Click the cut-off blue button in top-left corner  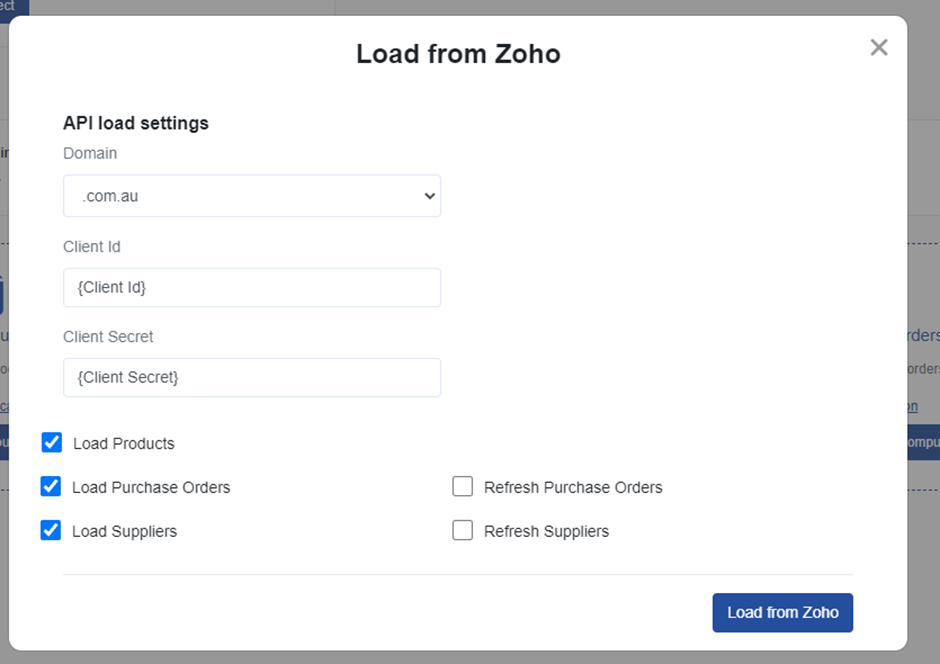tap(14, 8)
